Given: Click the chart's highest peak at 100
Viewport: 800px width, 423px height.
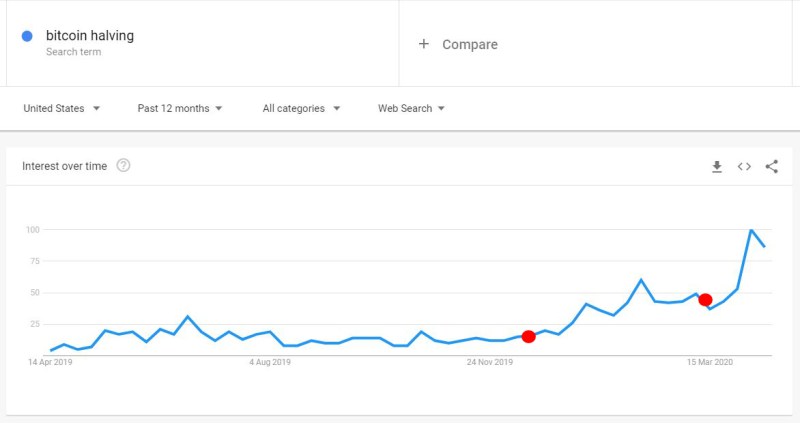Looking at the screenshot, I should click(751, 231).
